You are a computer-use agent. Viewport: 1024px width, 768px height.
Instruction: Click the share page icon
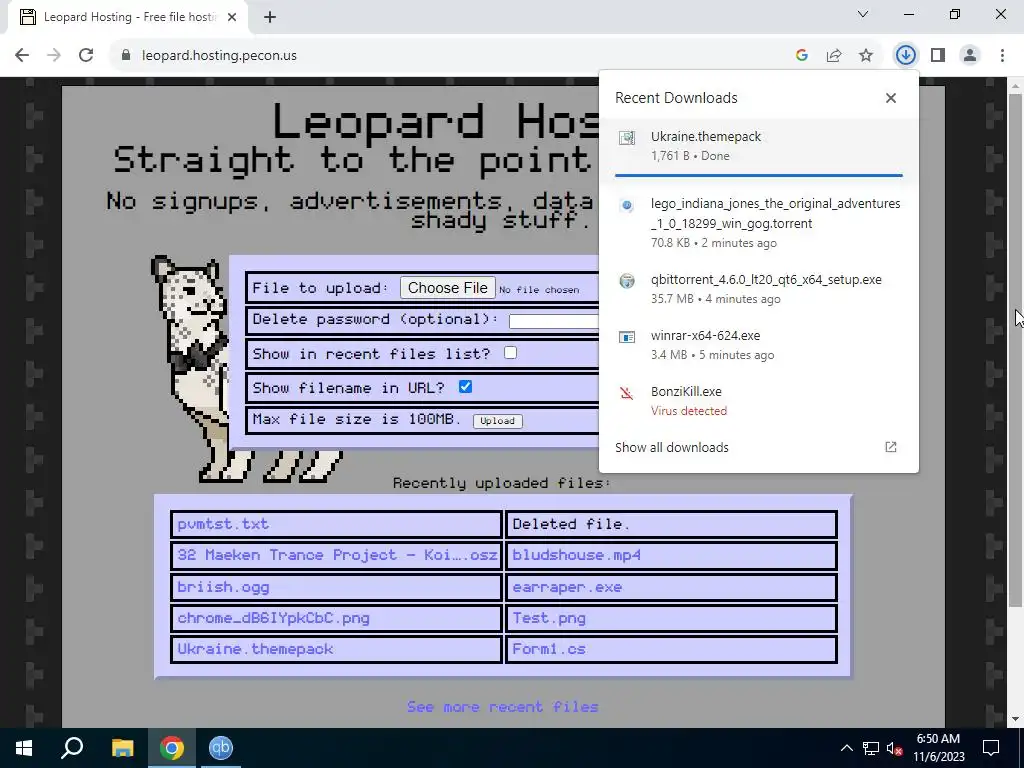(x=834, y=56)
